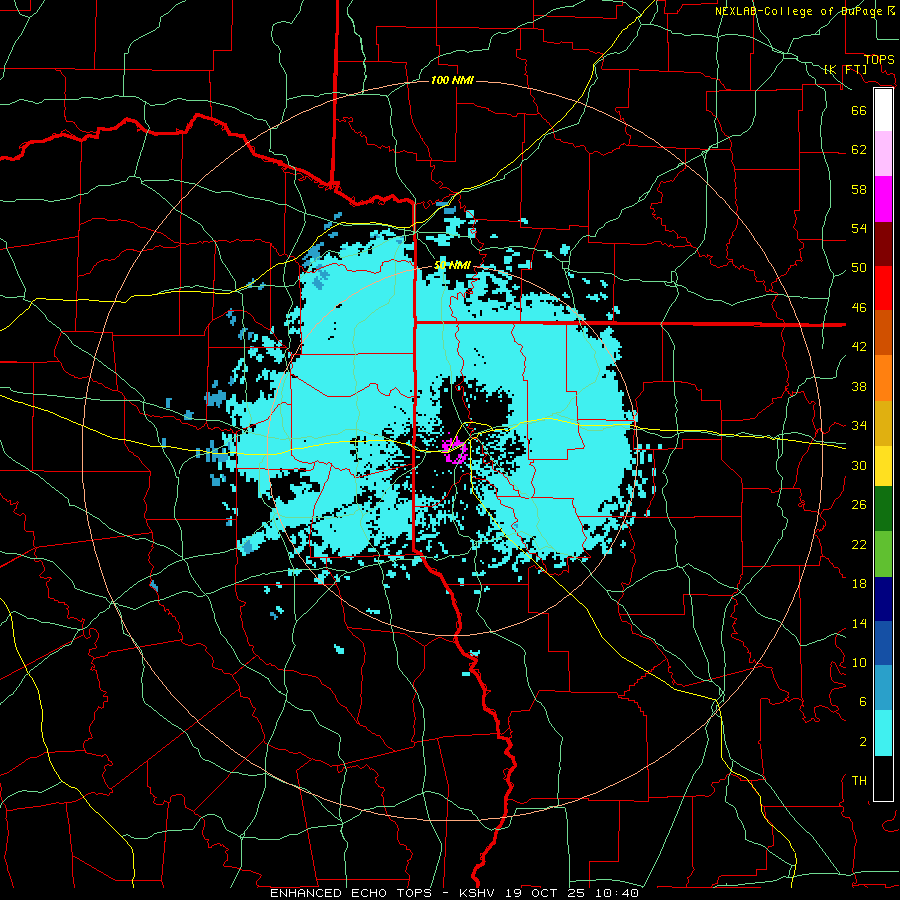Select the magenta swatch in the color legend
The height and width of the screenshot is (900, 900).
coord(883,199)
